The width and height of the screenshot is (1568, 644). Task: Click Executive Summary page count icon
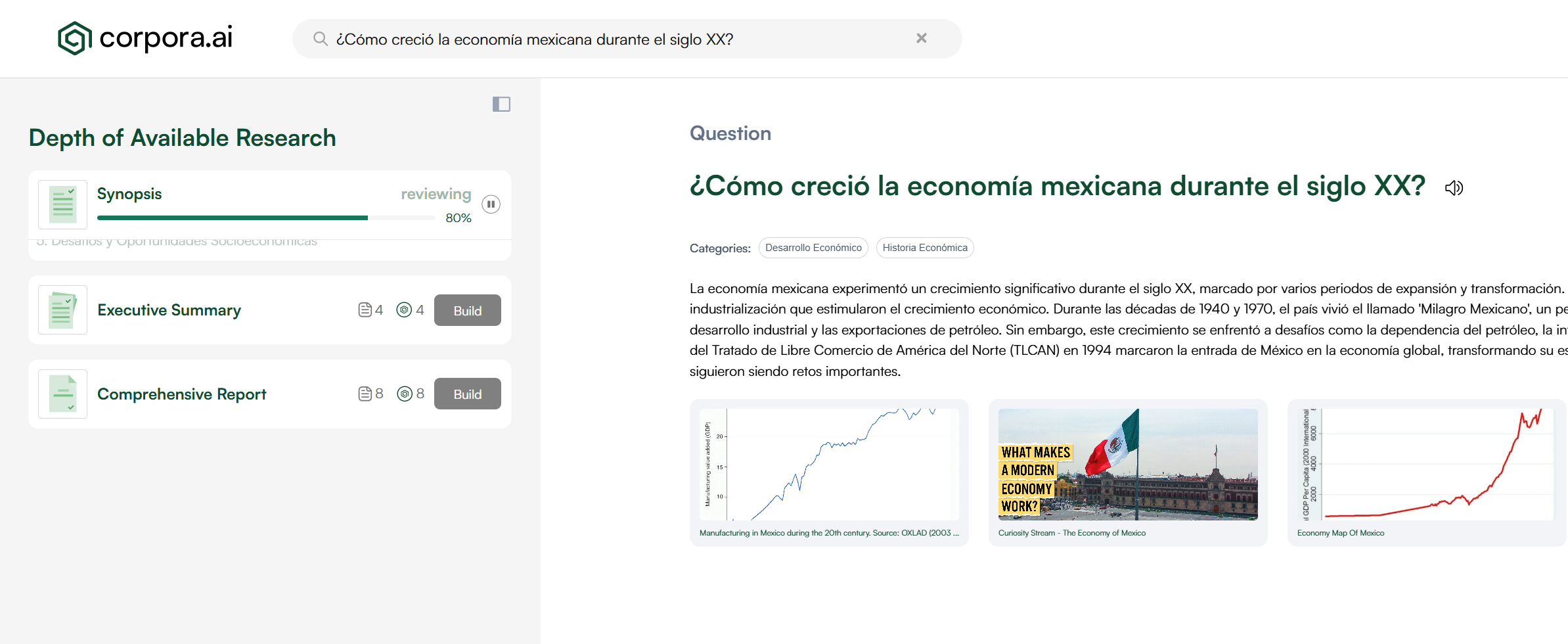coord(365,310)
